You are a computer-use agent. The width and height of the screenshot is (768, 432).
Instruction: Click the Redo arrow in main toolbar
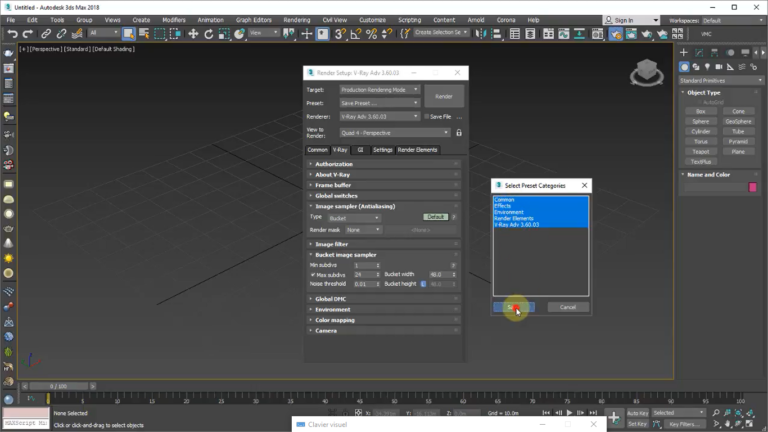(28, 34)
